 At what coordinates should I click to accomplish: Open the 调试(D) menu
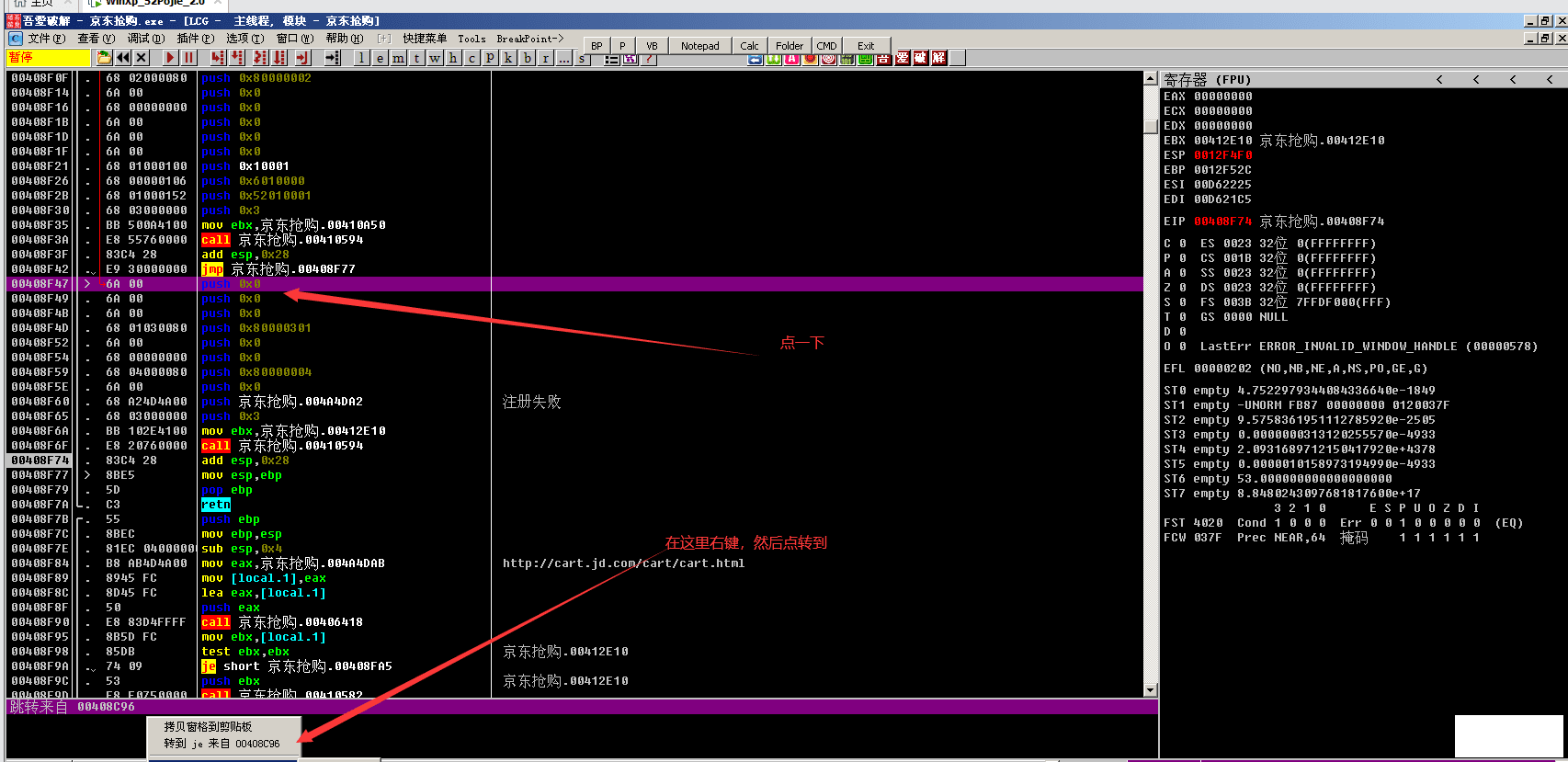(145, 39)
